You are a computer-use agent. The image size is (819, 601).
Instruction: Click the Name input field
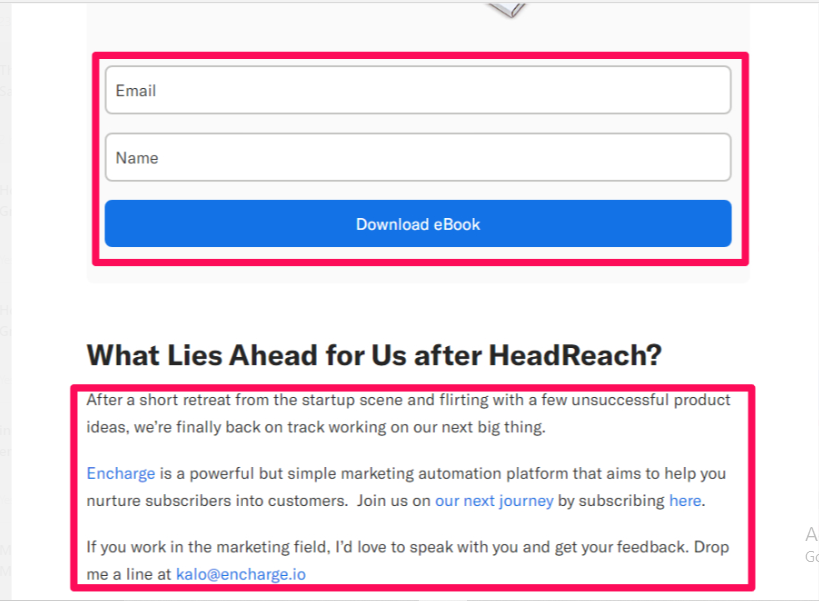(x=418, y=157)
